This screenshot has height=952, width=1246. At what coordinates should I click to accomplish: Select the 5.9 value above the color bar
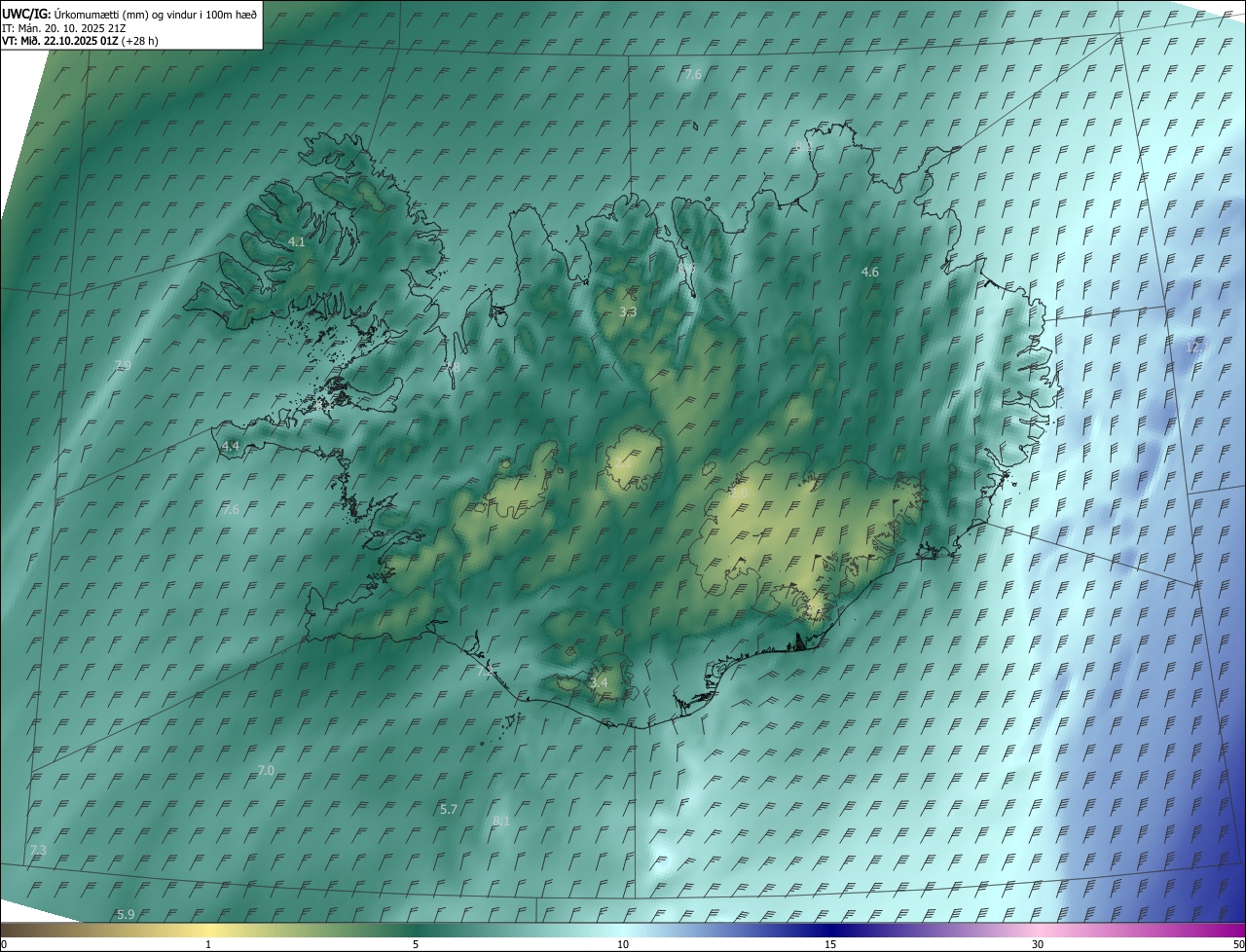point(126,915)
